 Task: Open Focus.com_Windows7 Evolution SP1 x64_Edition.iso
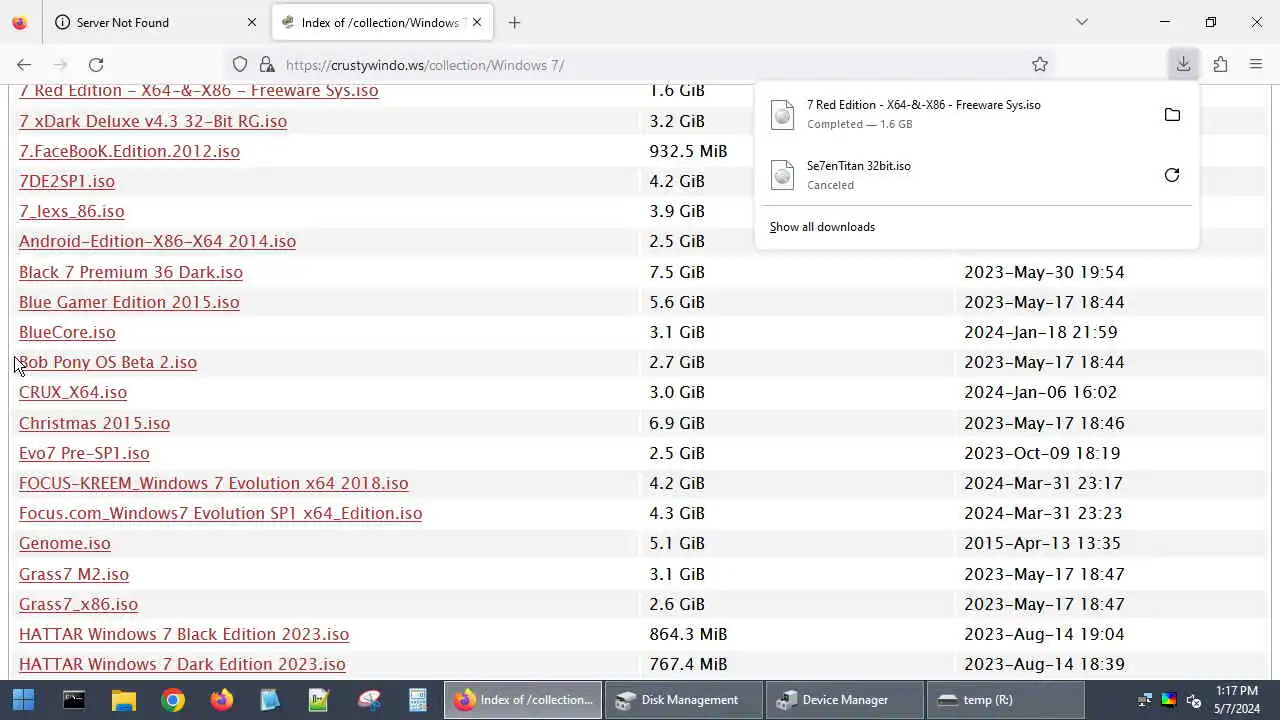pos(220,513)
